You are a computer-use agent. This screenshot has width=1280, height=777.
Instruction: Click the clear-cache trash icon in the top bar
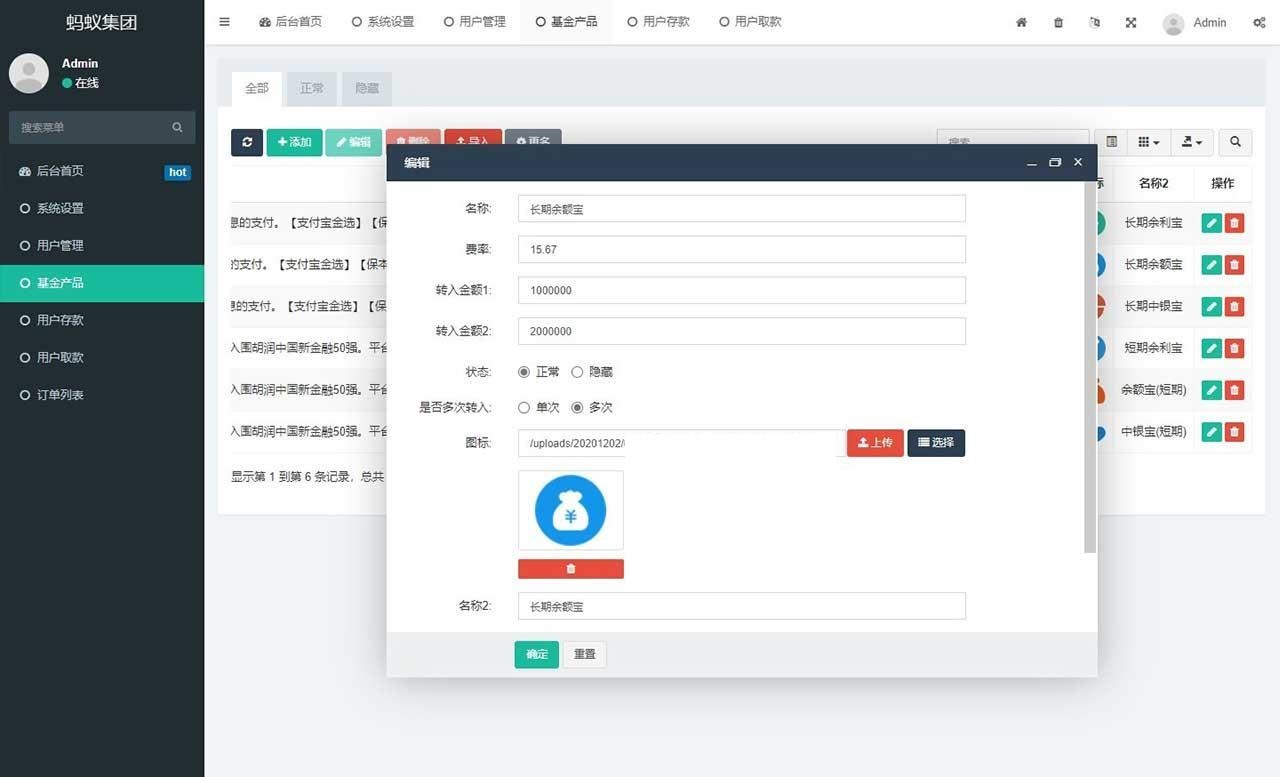[x=1058, y=22]
